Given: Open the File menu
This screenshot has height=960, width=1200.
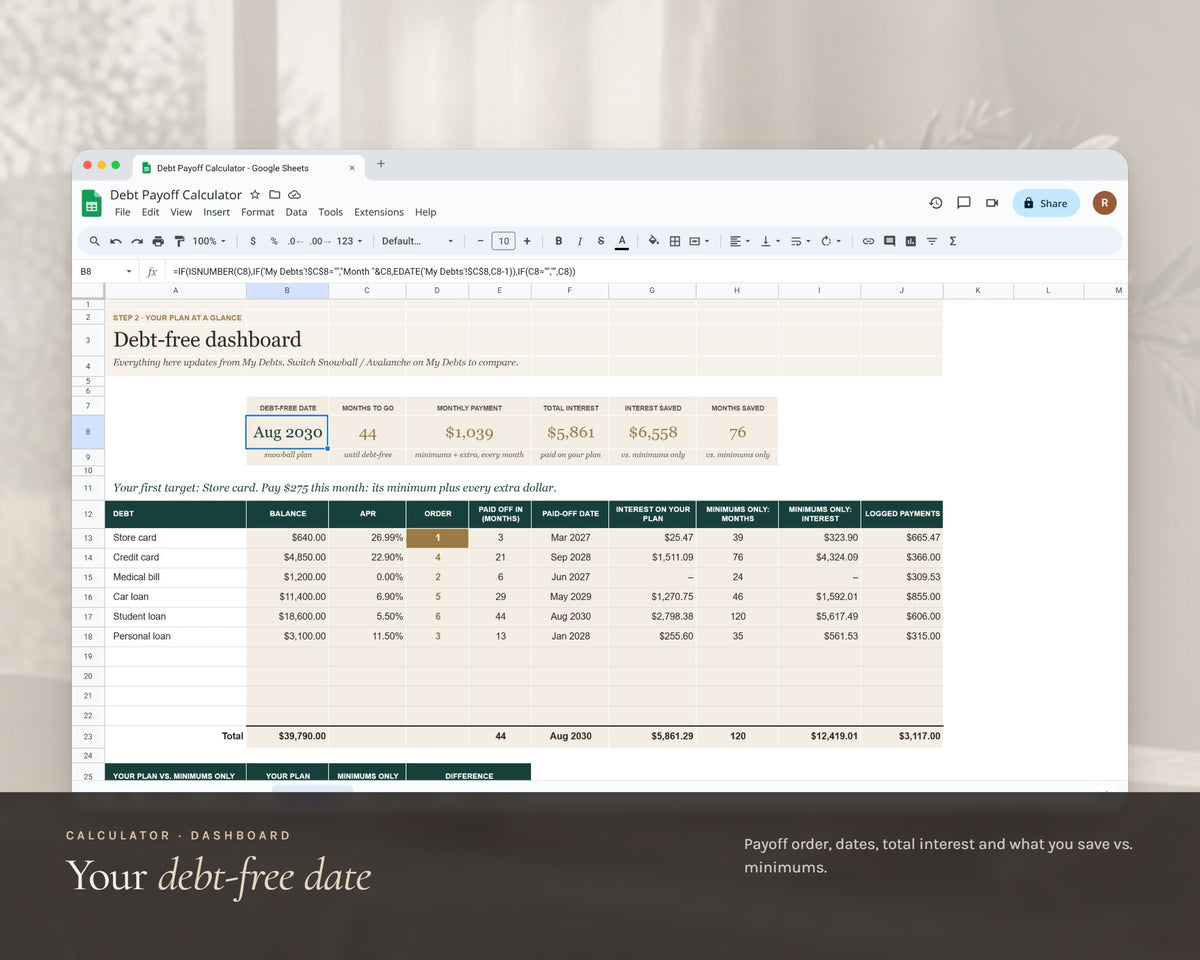Looking at the screenshot, I should 122,212.
